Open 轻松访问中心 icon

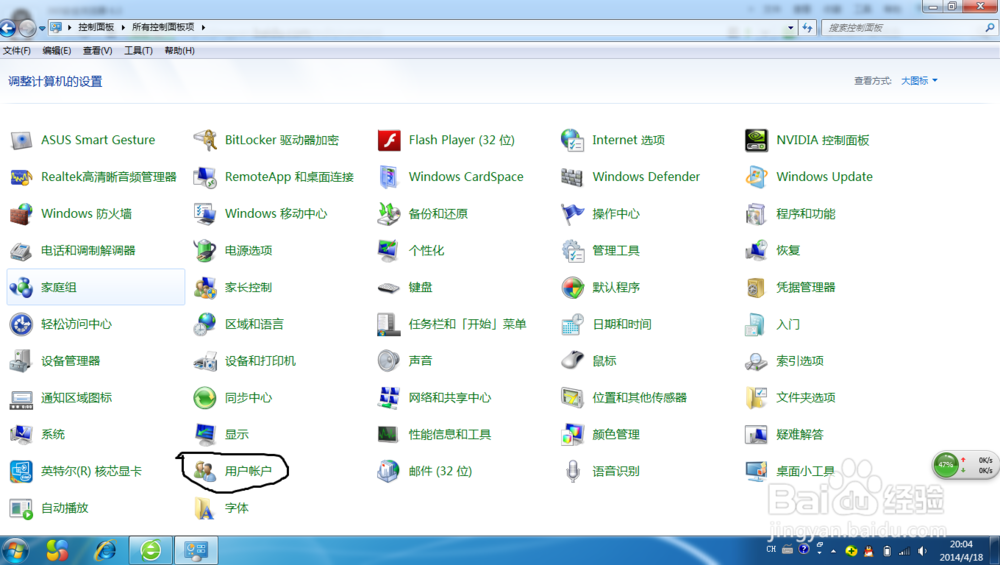tap(21, 324)
